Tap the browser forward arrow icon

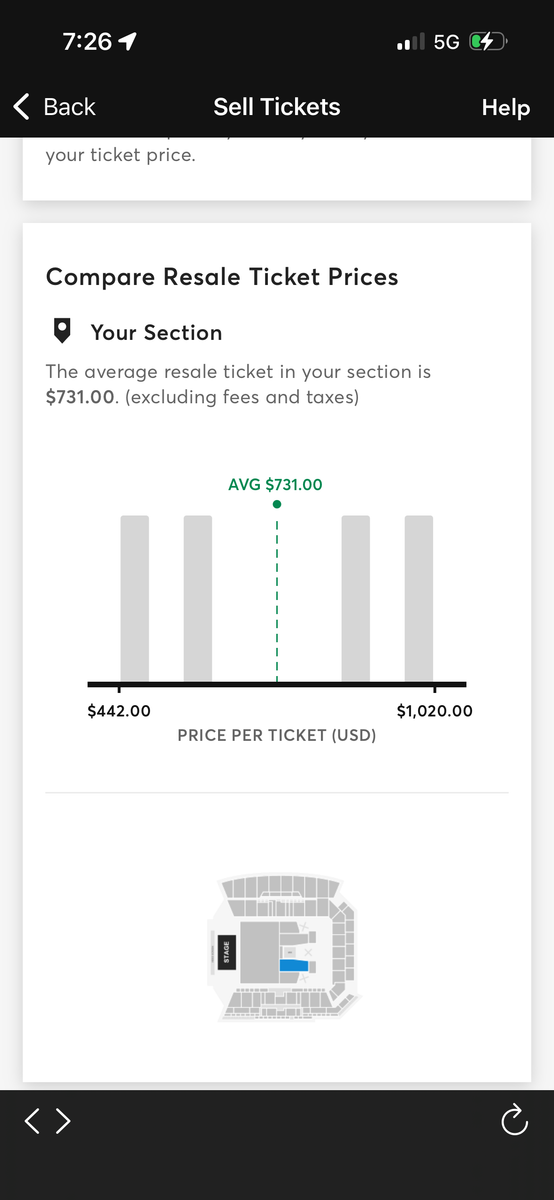63,1121
